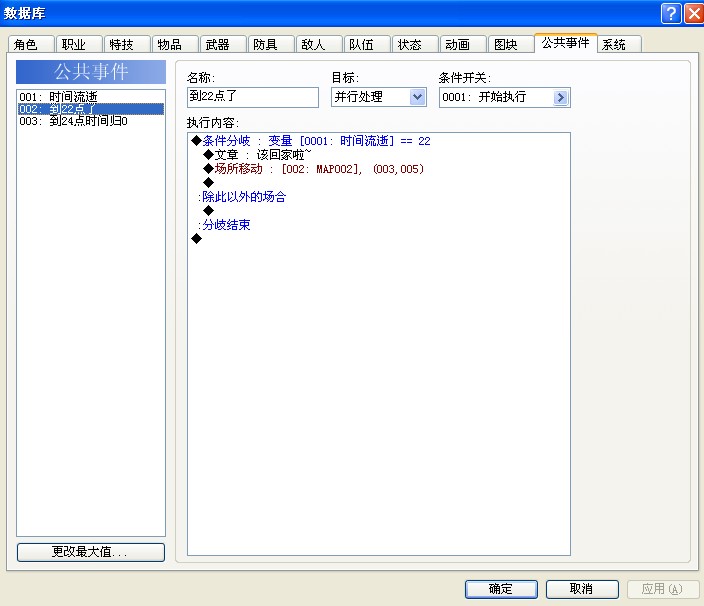Go to the 武器 tab

pos(223,44)
